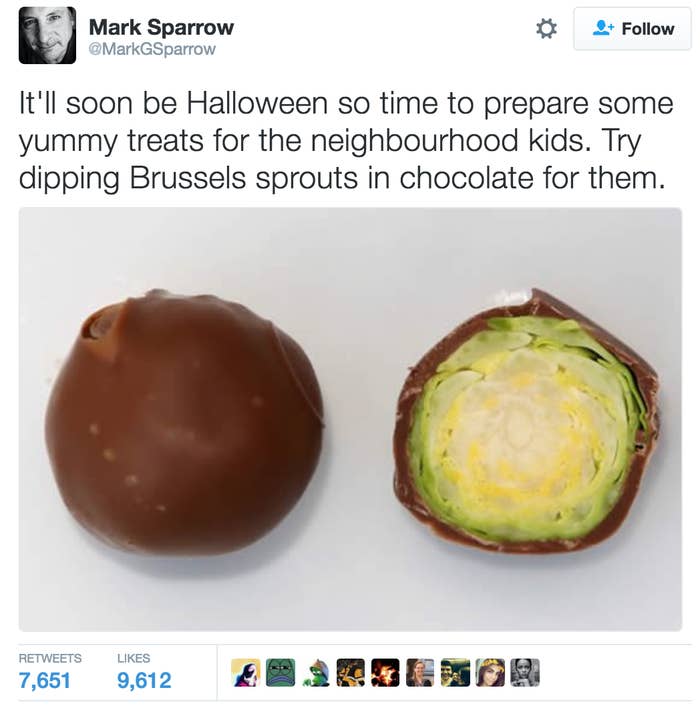Screen dimensions: 700x708
Task: Open the fiery dark liker avatar
Action: 385,672
